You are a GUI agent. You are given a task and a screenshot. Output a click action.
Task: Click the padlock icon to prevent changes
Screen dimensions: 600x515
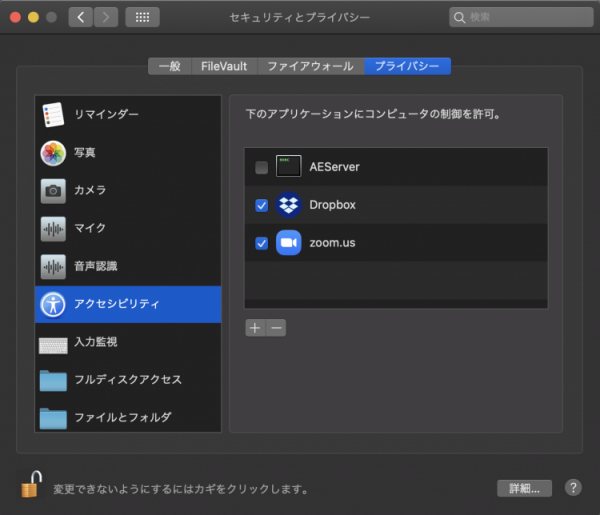click(x=31, y=484)
